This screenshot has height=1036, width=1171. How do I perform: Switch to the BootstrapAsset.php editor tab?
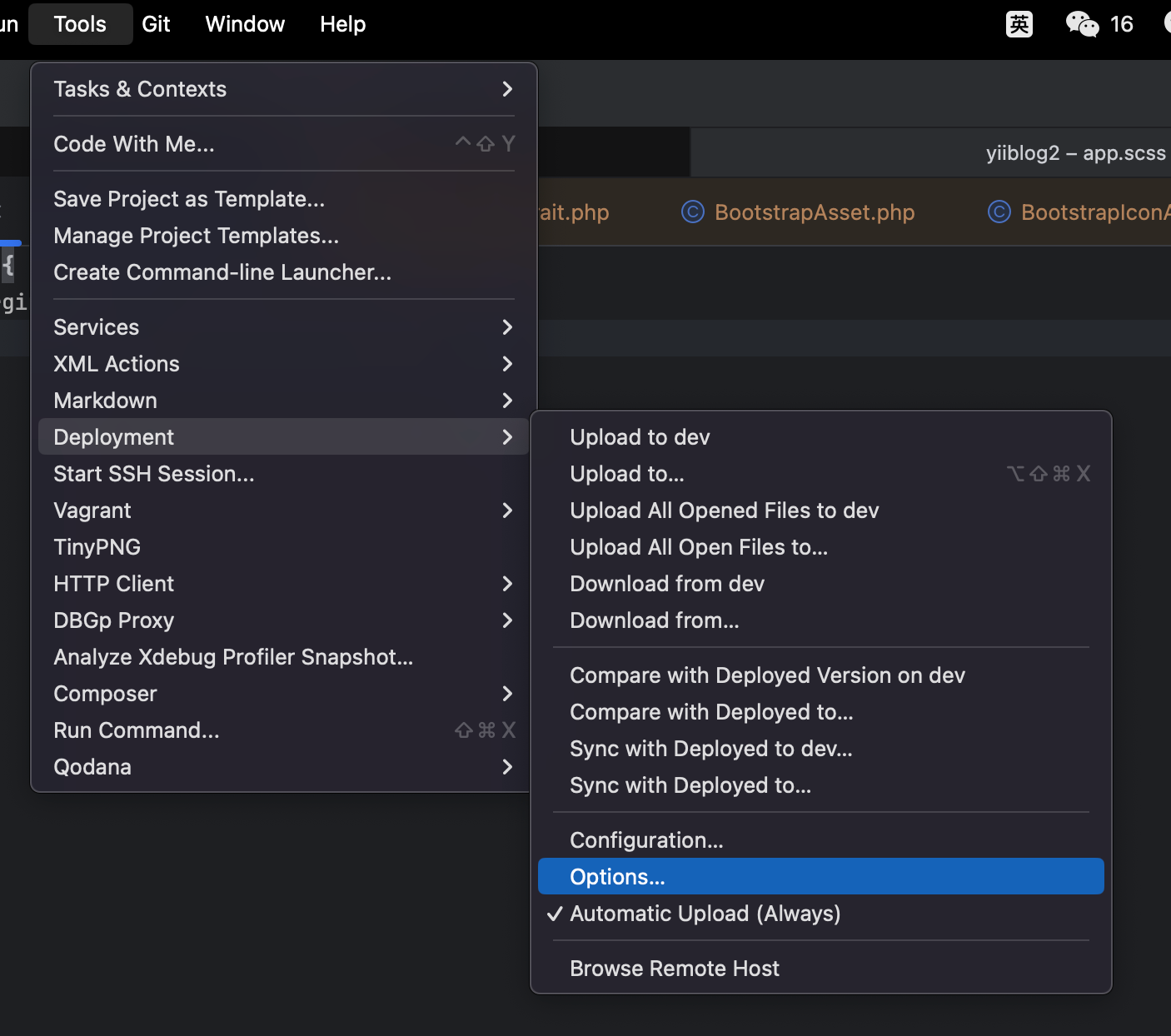click(x=814, y=212)
